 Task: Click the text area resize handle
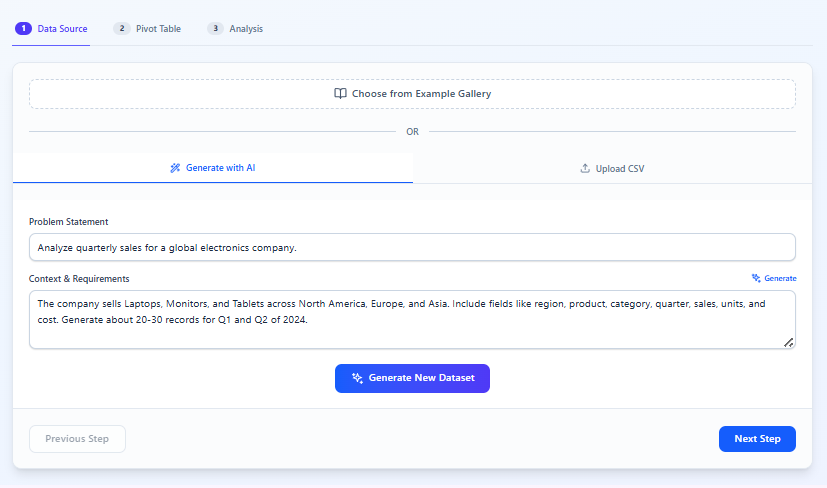click(x=788, y=342)
